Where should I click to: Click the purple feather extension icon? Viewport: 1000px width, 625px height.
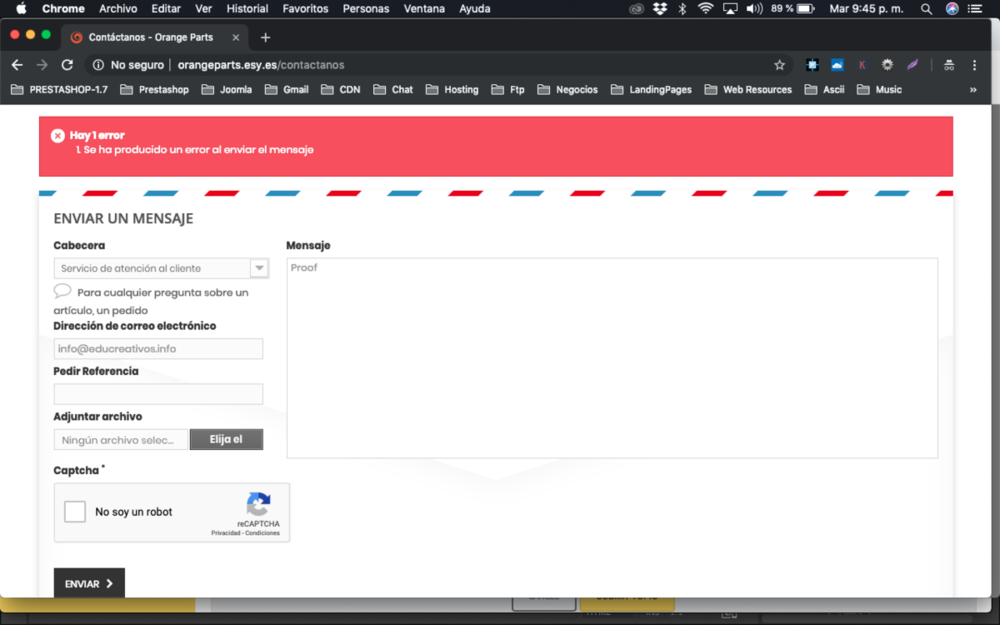[912, 65]
